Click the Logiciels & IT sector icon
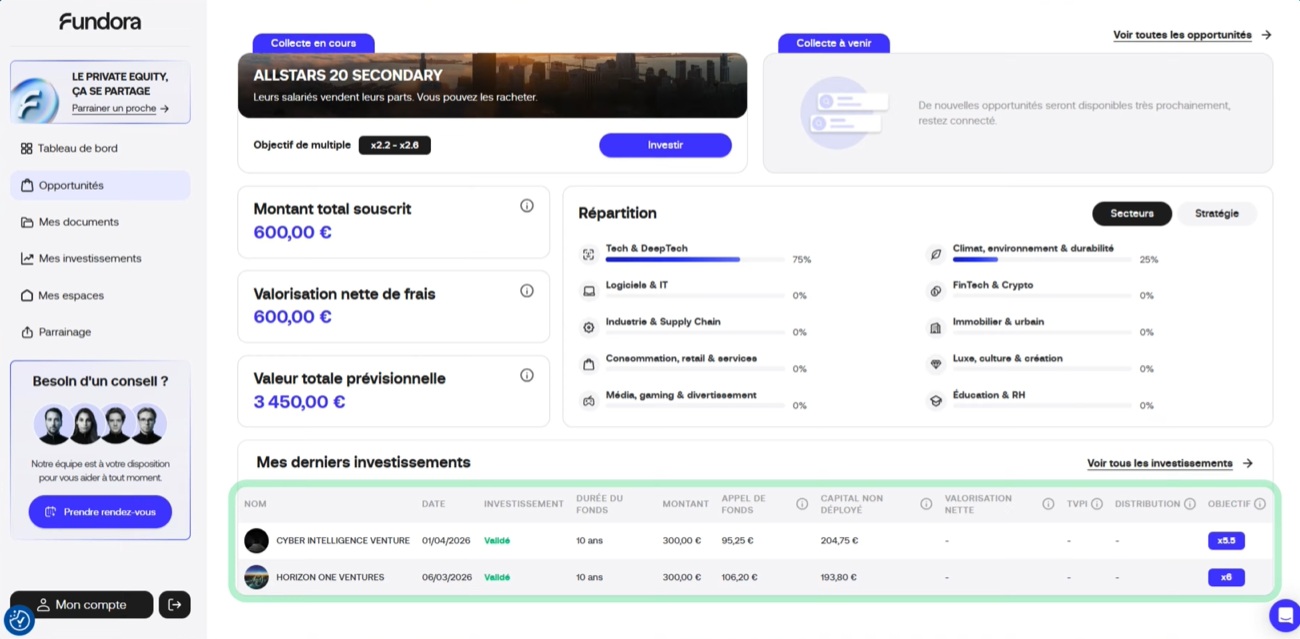The width and height of the screenshot is (1300, 639). pyautogui.click(x=589, y=291)
